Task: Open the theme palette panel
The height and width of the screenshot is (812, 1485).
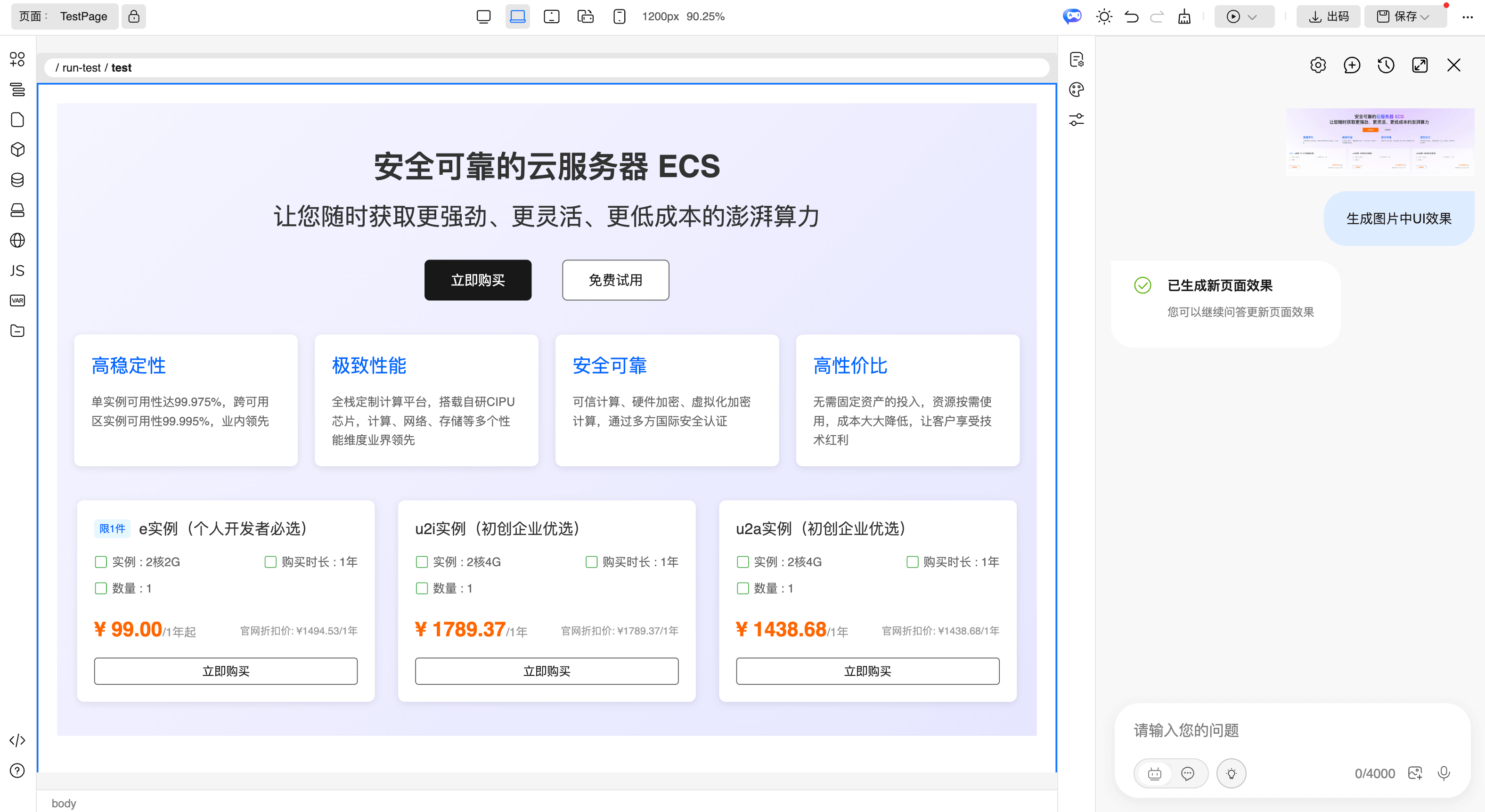Action: 1076,90
